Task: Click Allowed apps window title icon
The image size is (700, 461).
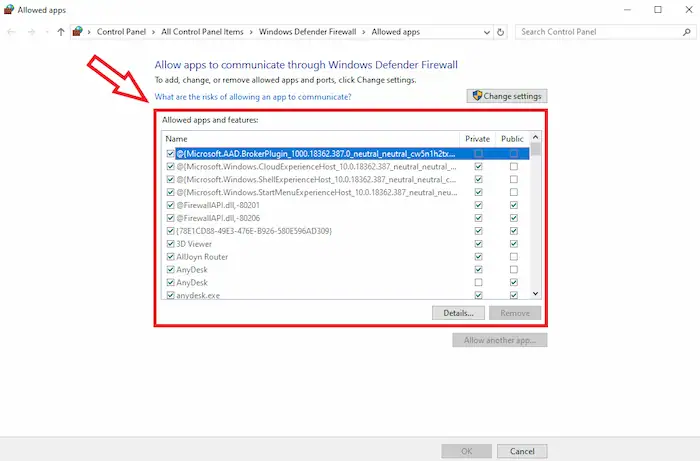Action: tap(9, 9)
